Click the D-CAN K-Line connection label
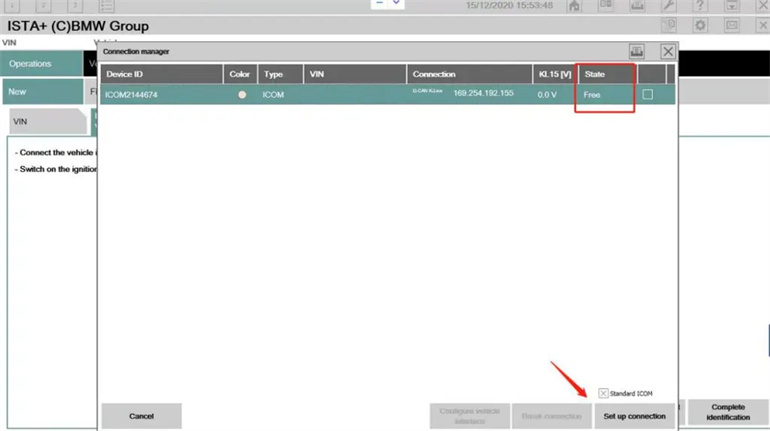The width and height of the screenshot is (770, 431). [427, 91]
